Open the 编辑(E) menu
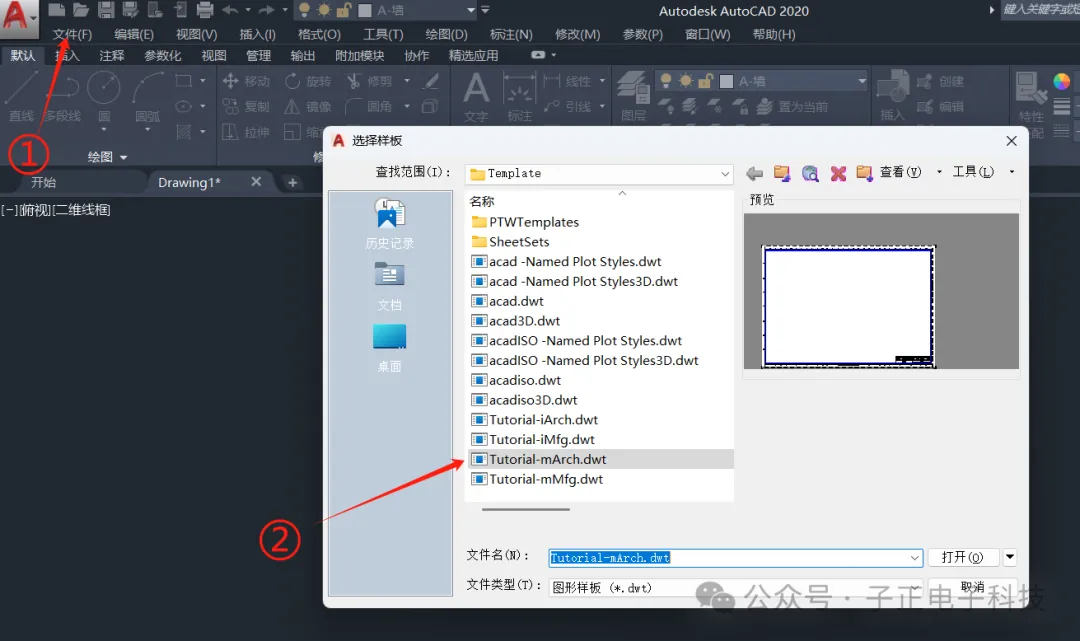Screen dimensions: 1080x641 pyautogui.click(x=134, y=34)
